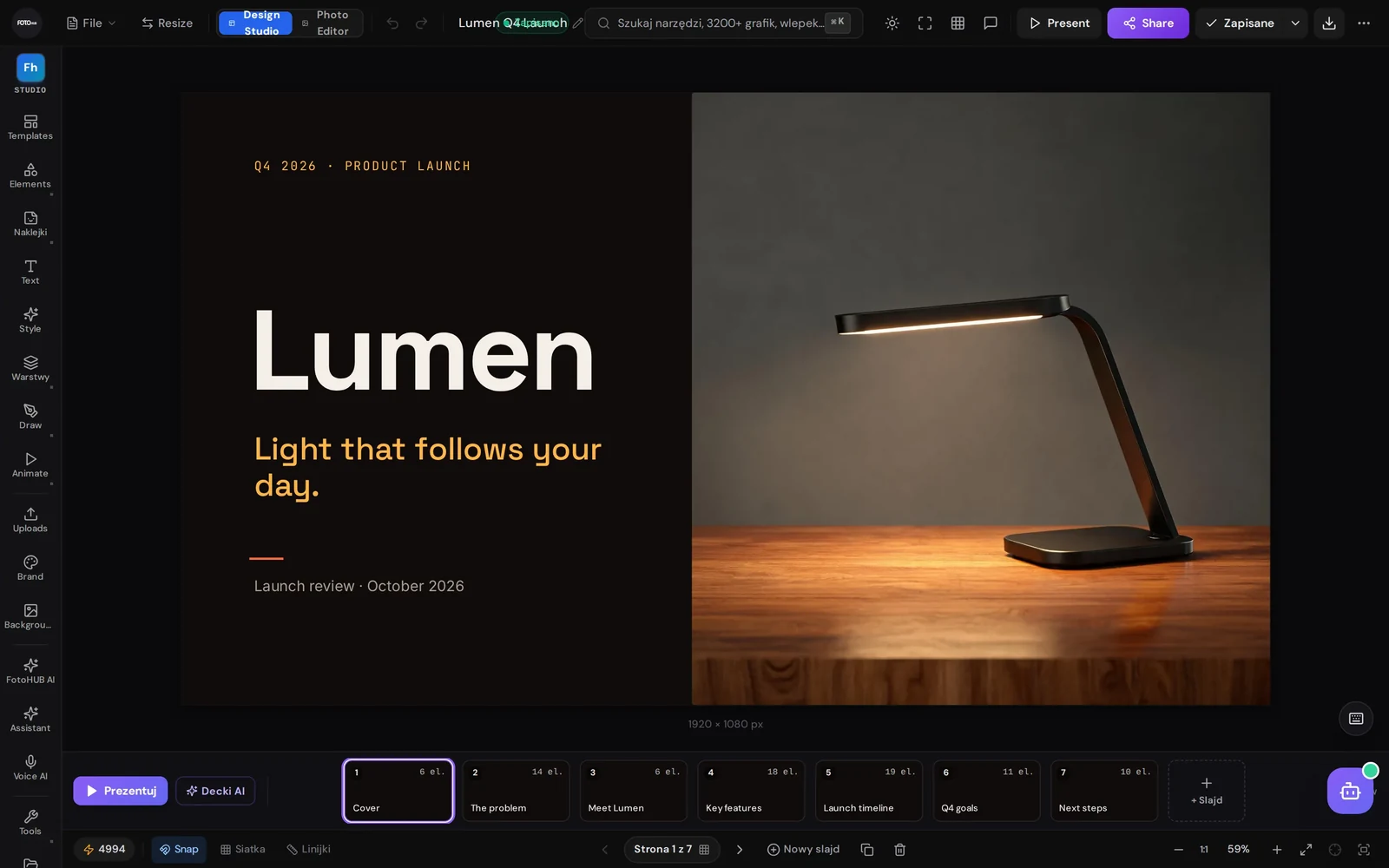
Task: Click the search tools input field
Action: pos(724,23)
